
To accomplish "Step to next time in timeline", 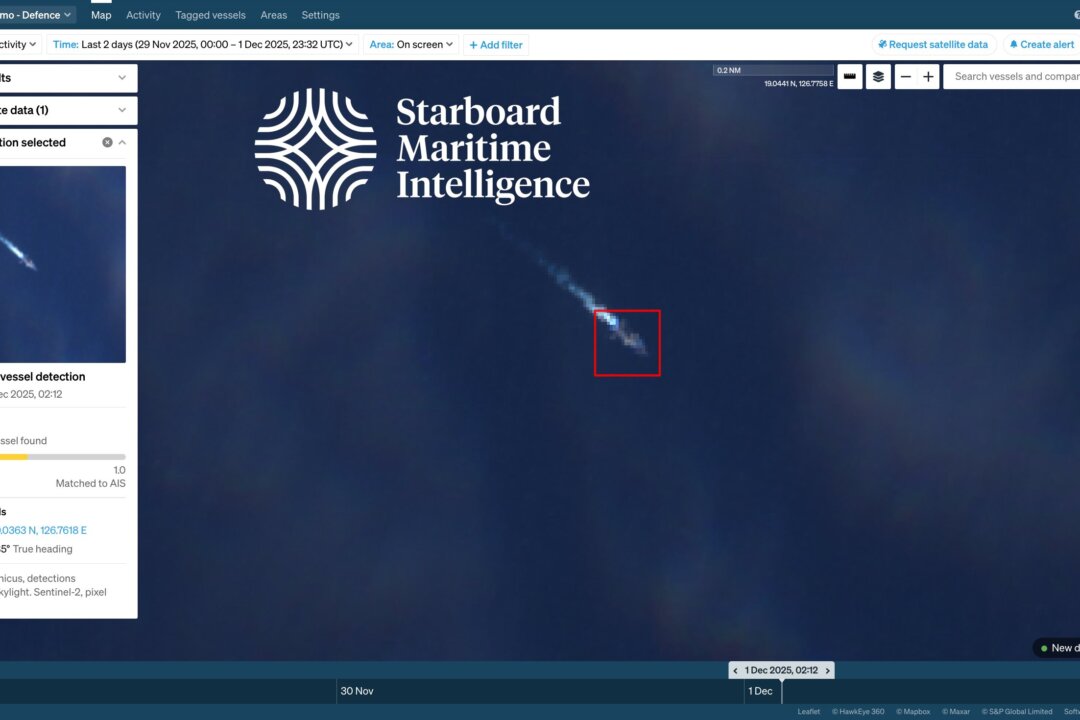I will pyautogui.click(x=827, y=670).
